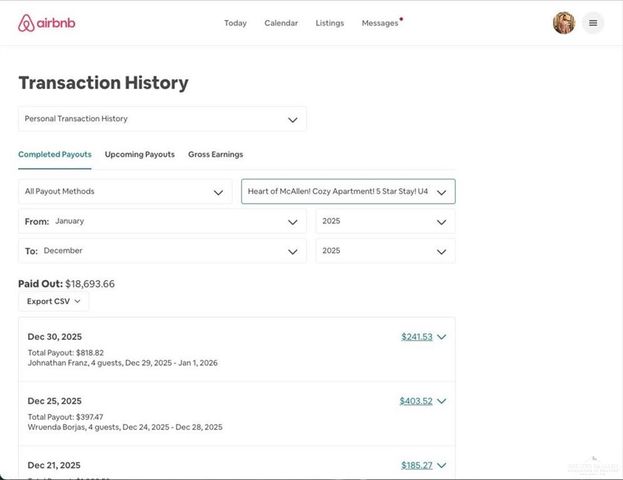Viewport: 623px width, 480px height.
Task: Expand the Dec 21 payout chevron
Action: click(x=442, y=465)
